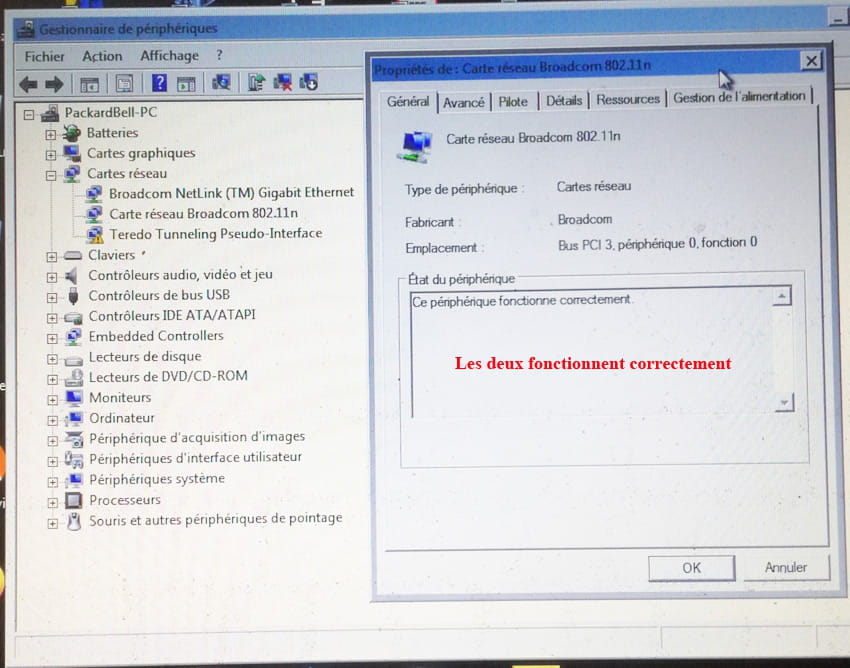Collapse the Cartes réseau category
The image size is (850, 668).
51,174
